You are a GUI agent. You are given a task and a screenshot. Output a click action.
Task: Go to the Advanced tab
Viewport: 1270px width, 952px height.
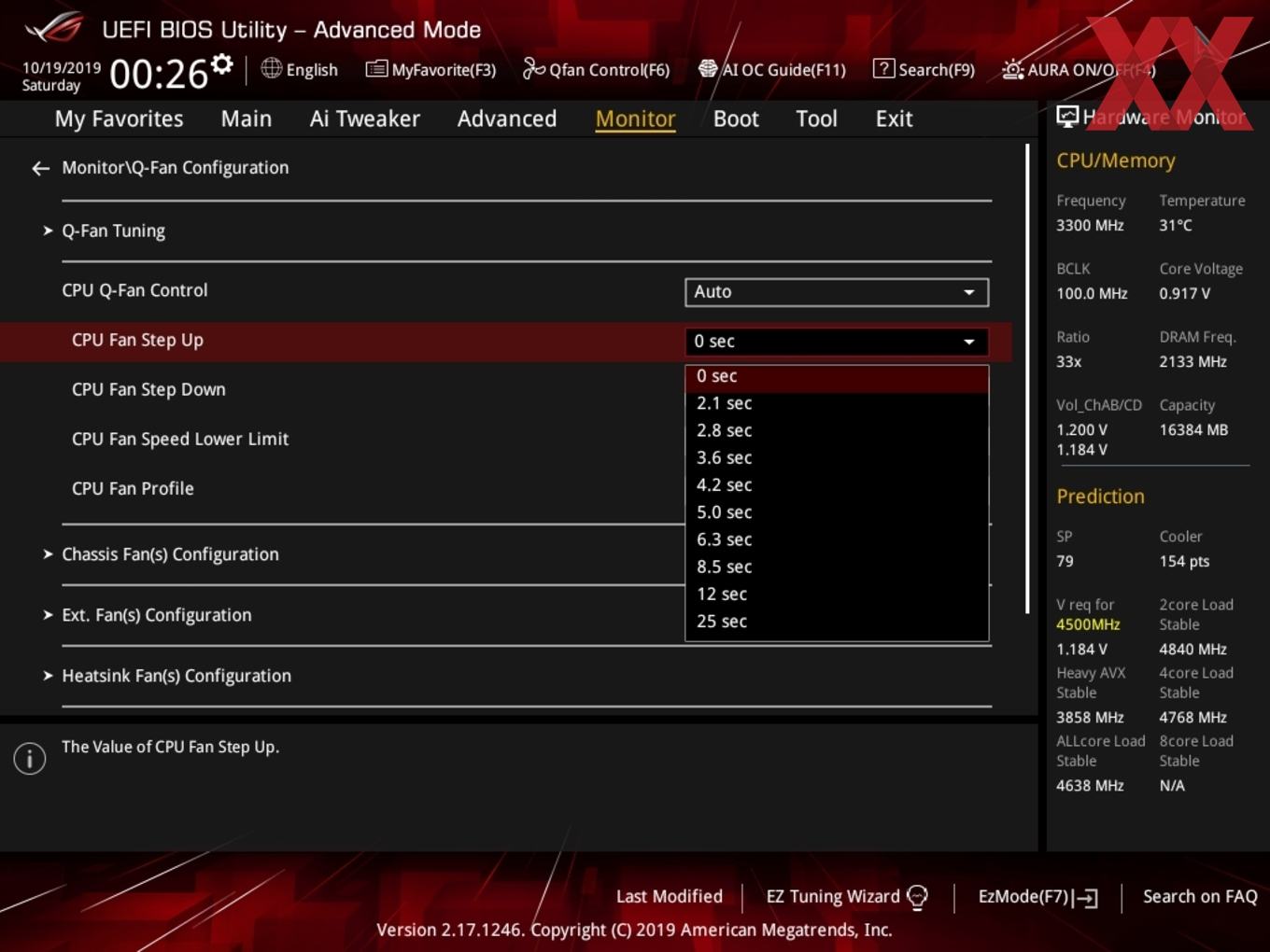click(x=507, y=119)
